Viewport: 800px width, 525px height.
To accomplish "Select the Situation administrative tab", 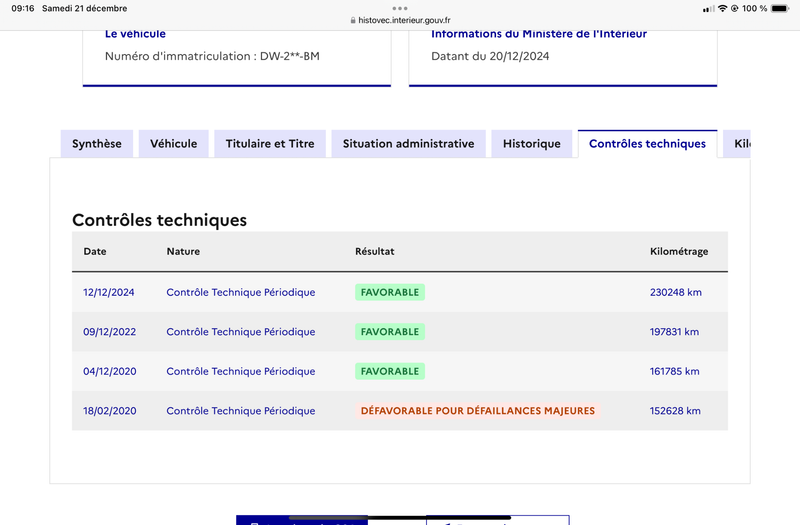I will (x=408, y=144).
